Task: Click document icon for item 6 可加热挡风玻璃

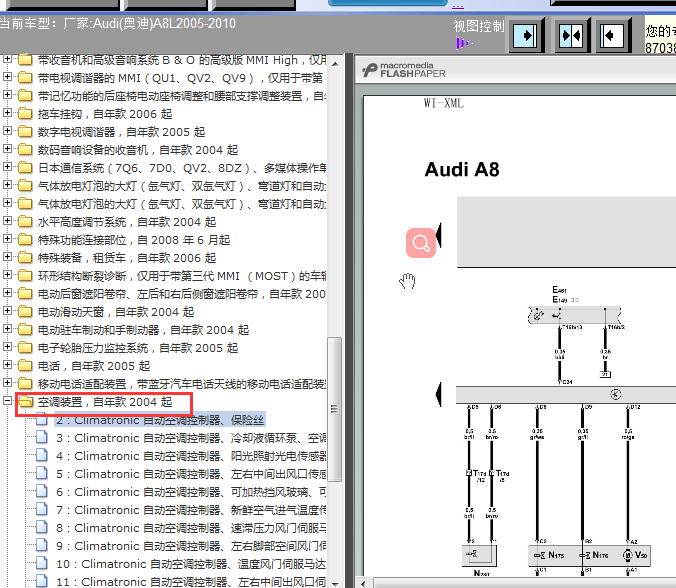Action: pyautogui.click(x=42, y=491)
